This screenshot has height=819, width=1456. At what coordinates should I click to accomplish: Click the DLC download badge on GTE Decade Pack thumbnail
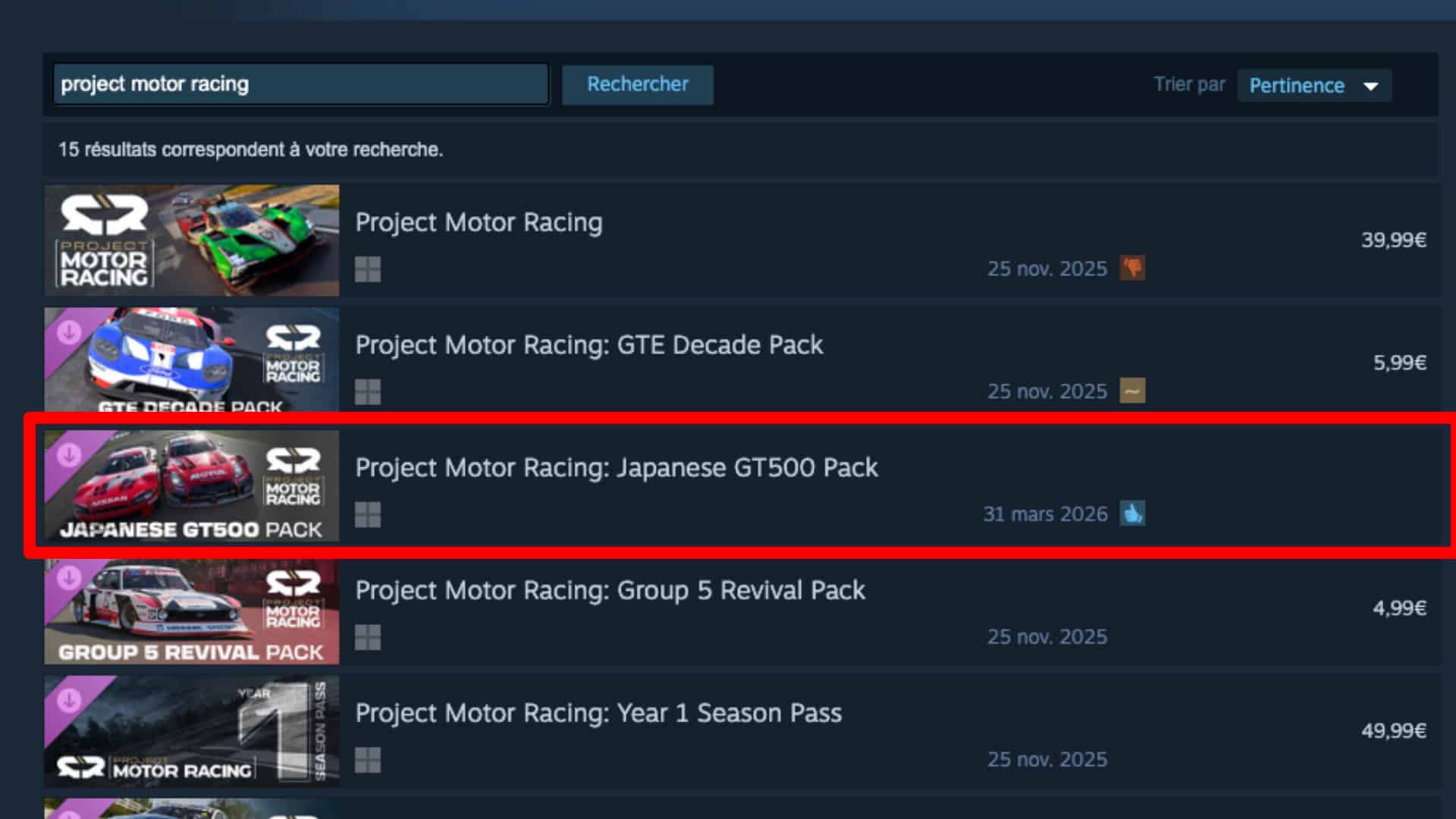point(69,332)
